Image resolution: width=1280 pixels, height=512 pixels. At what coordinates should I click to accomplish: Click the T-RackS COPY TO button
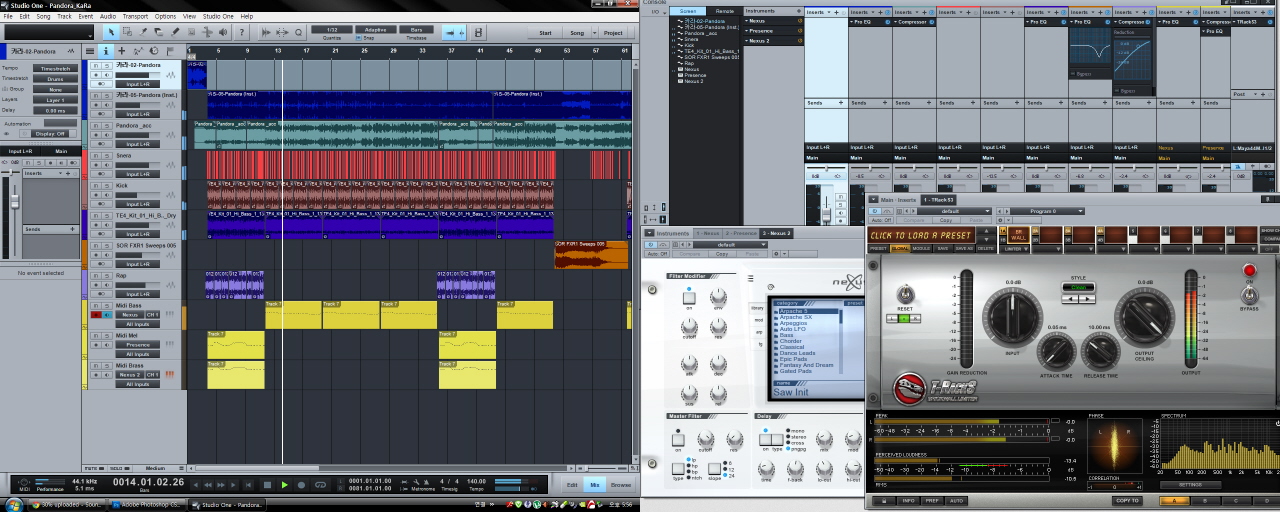(1127, 500)
